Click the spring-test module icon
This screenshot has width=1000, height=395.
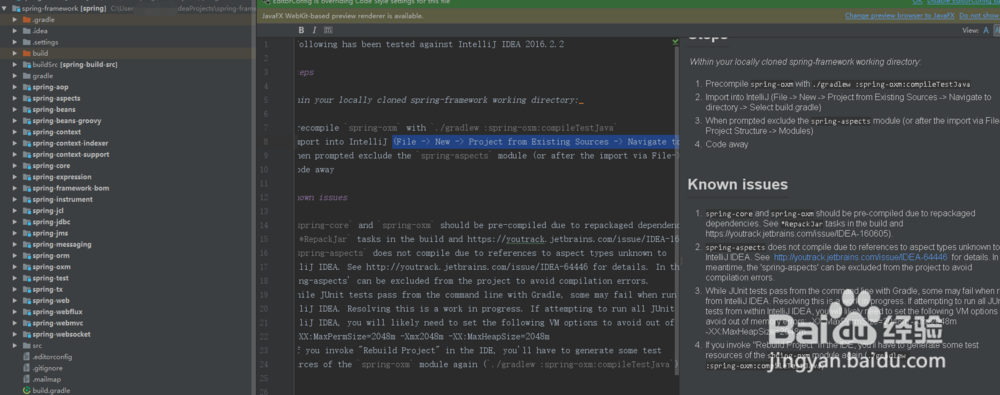click(26, 278)
